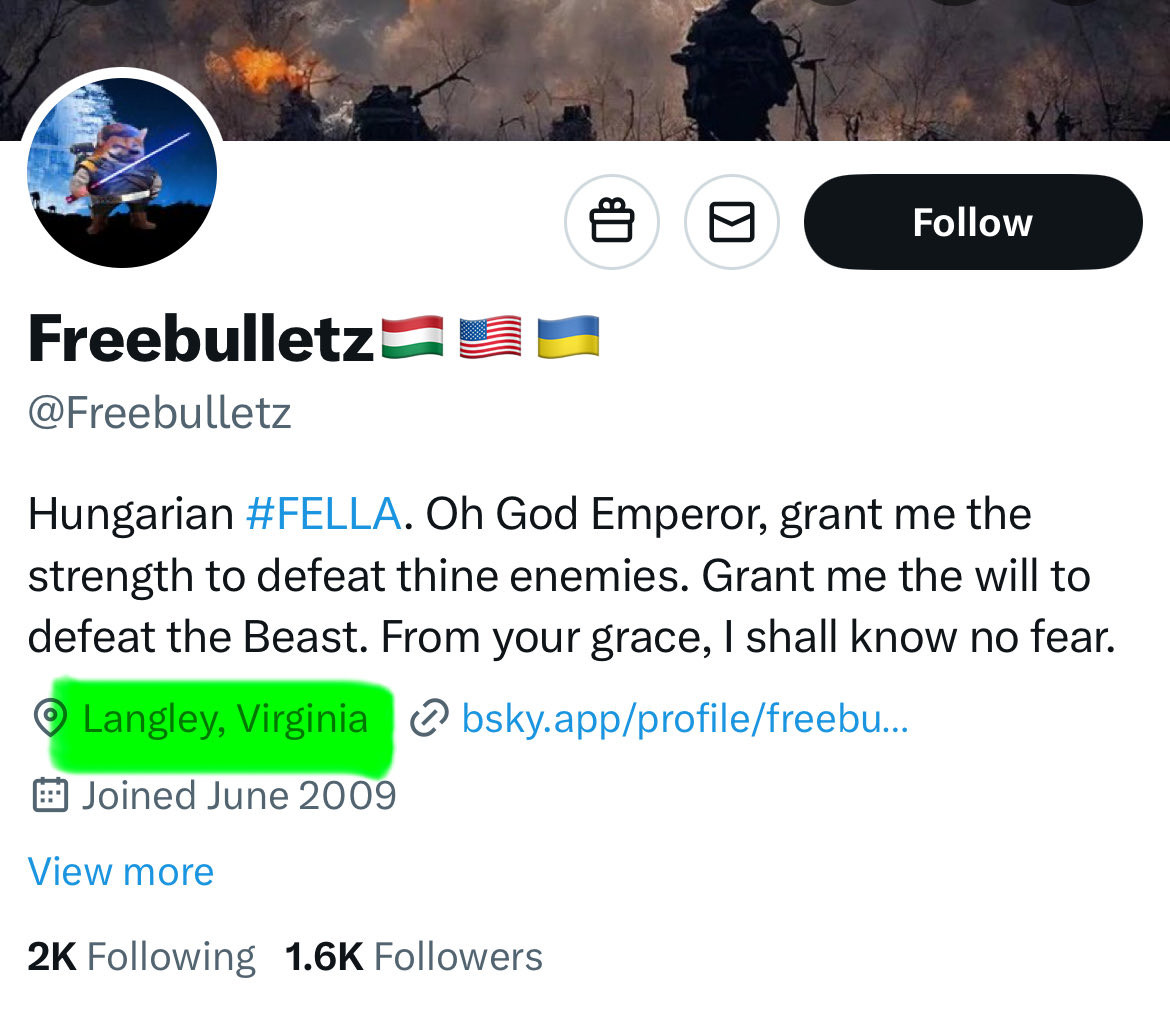Open the profile avatar picture
1170x1025 pixels.
click(121, 172)
